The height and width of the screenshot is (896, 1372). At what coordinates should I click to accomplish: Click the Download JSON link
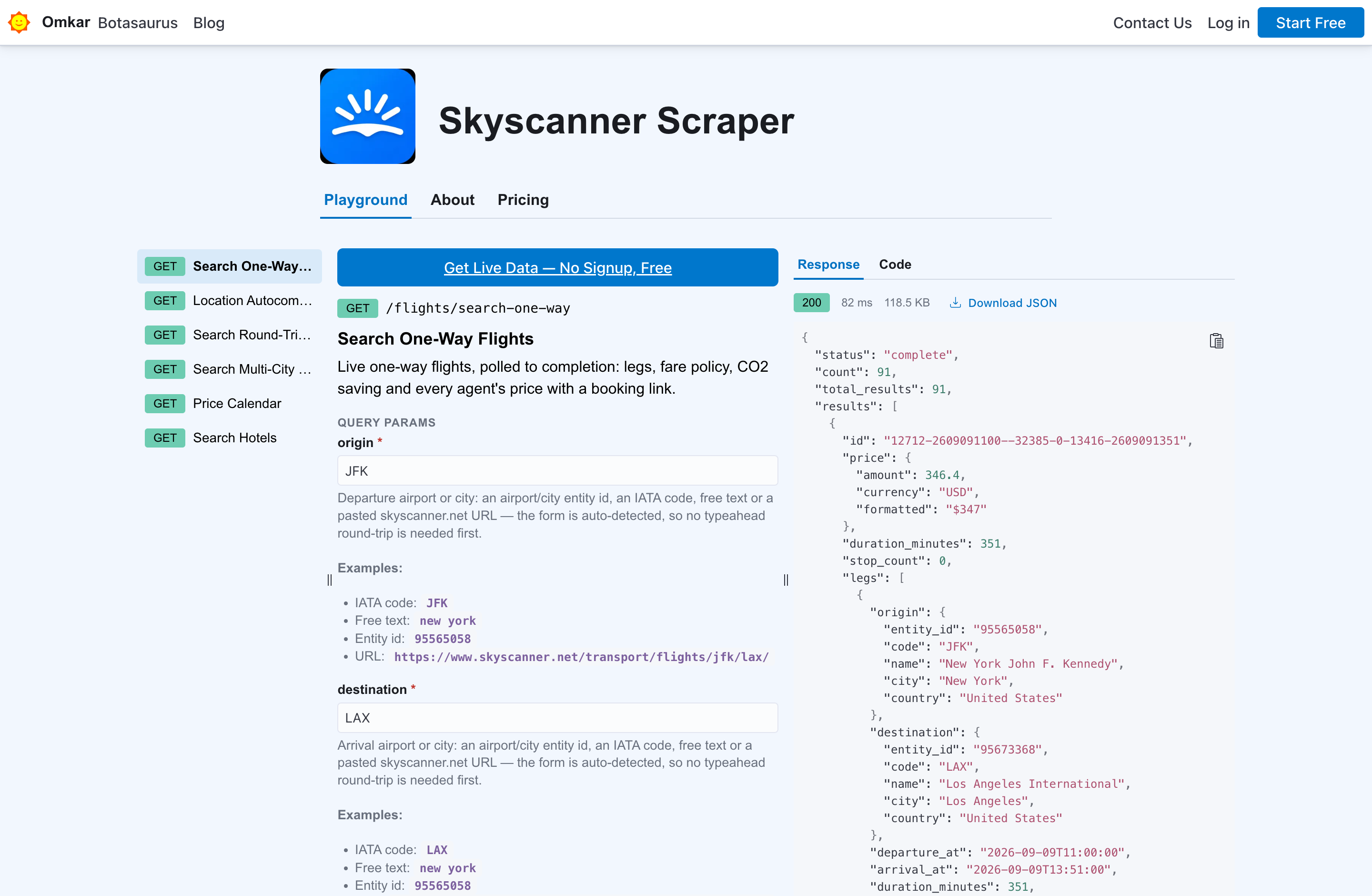click(x=1012, y=303)
